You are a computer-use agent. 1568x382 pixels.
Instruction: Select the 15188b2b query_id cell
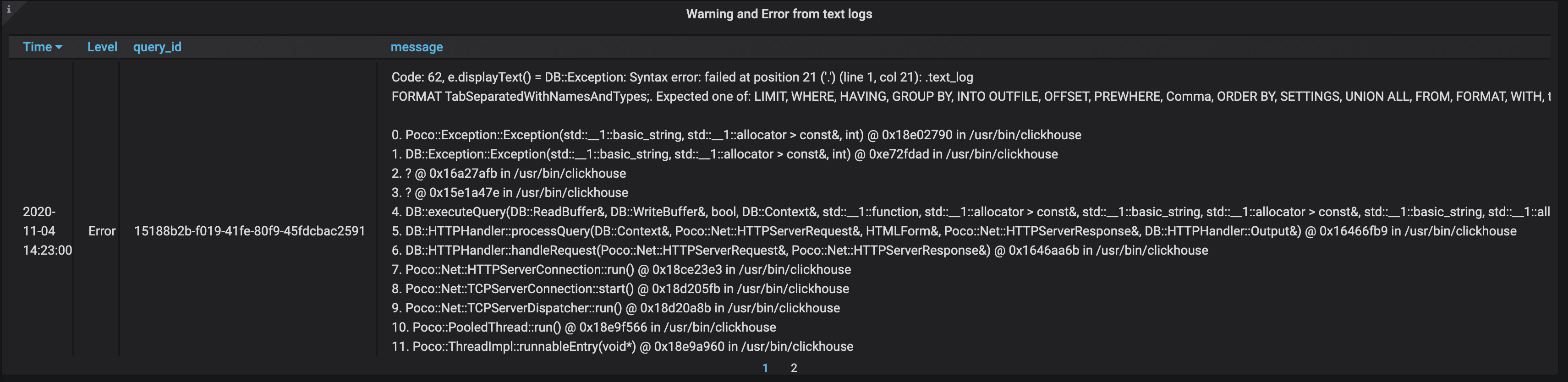(249, 230)
